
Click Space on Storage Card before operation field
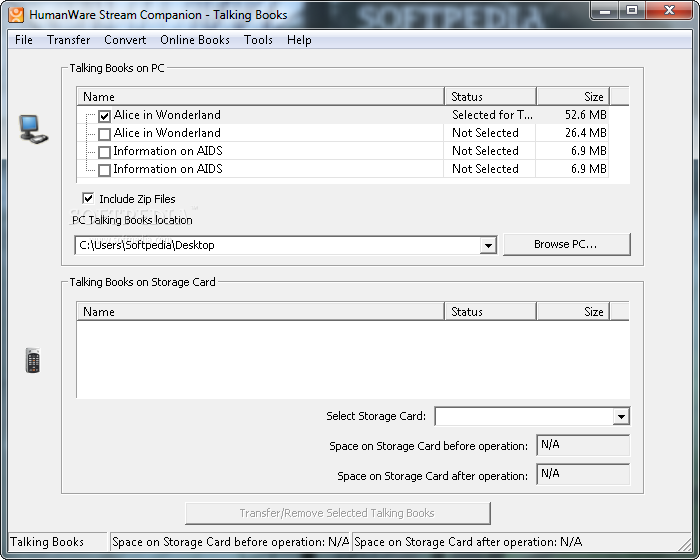pos(583,445)
